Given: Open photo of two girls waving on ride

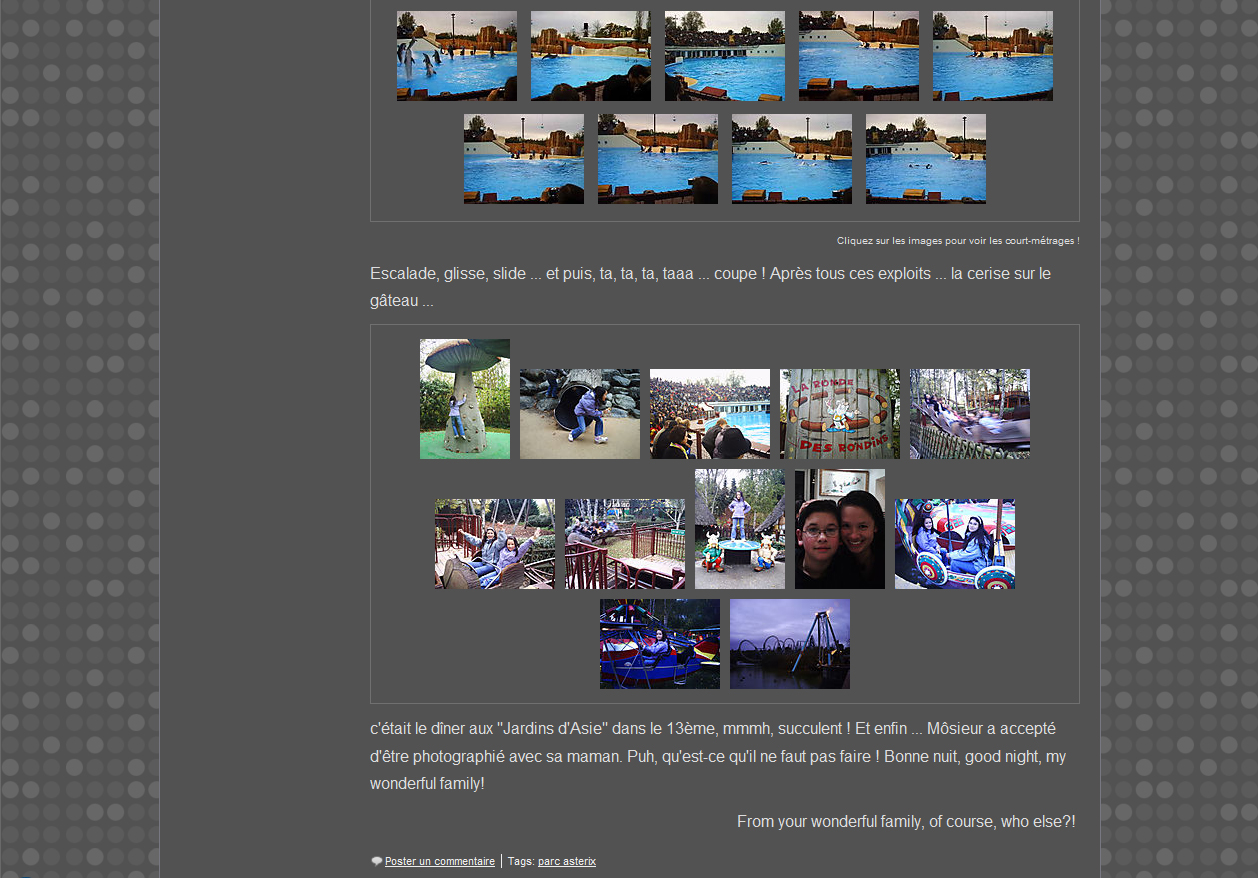Looking at the screenshot, I should point(494,544).
